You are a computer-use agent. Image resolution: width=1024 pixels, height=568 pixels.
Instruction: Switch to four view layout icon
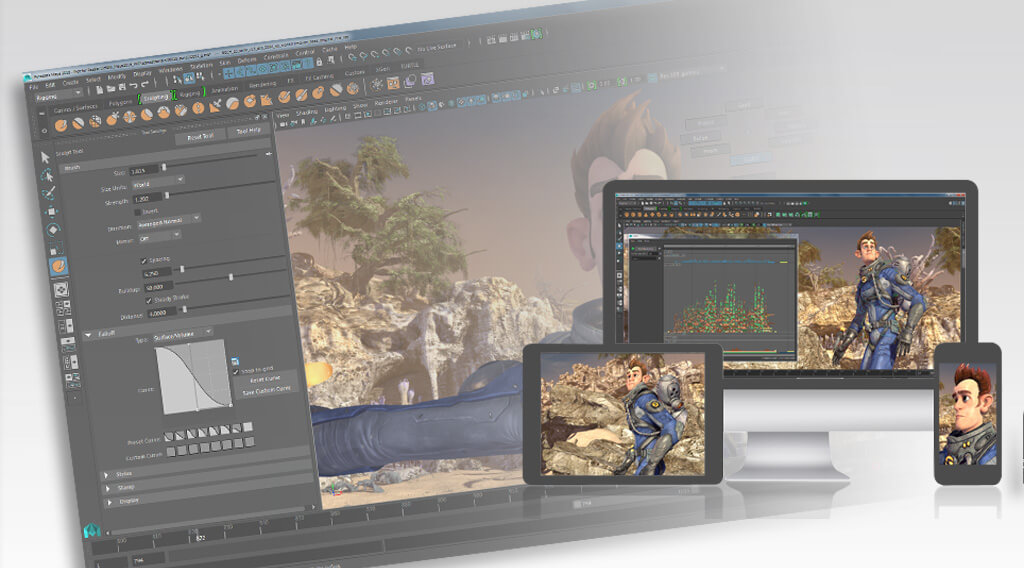63,307
